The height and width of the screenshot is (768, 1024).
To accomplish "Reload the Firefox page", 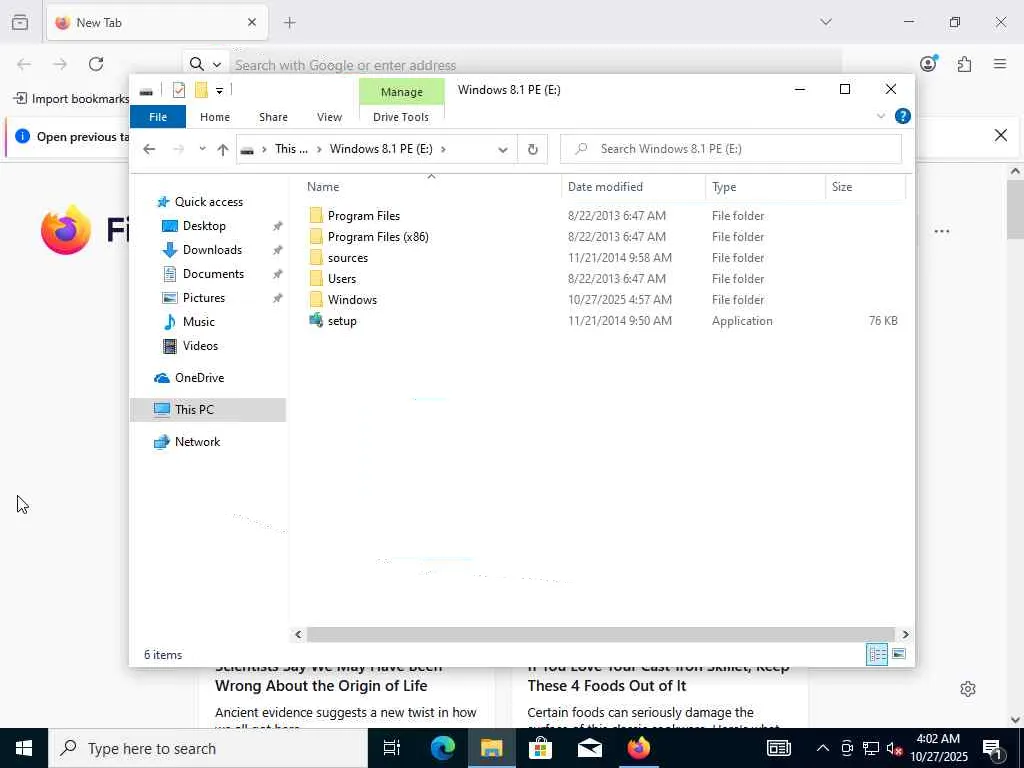I will coord(96,64).
